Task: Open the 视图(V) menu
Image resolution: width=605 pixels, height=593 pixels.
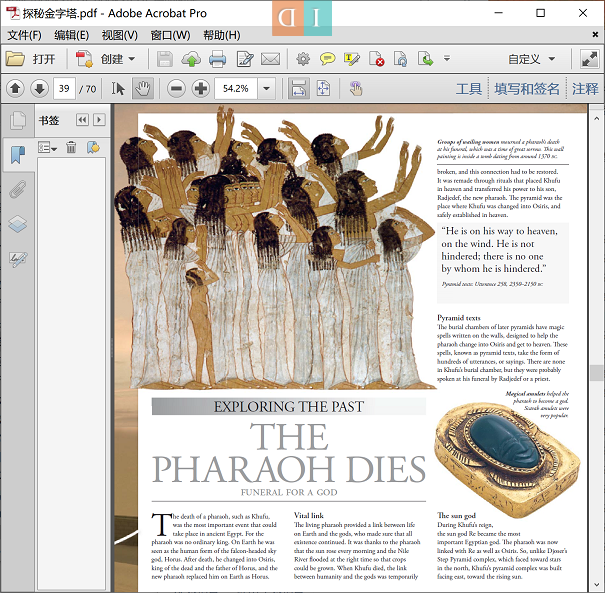Action: pos(120,35)
